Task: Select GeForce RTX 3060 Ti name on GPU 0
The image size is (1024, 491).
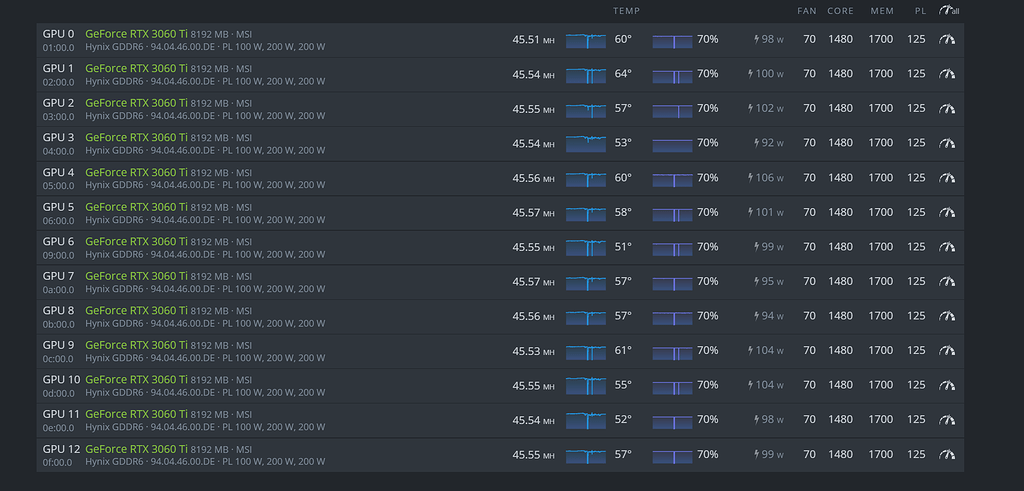Action: [x=136, y=33]
